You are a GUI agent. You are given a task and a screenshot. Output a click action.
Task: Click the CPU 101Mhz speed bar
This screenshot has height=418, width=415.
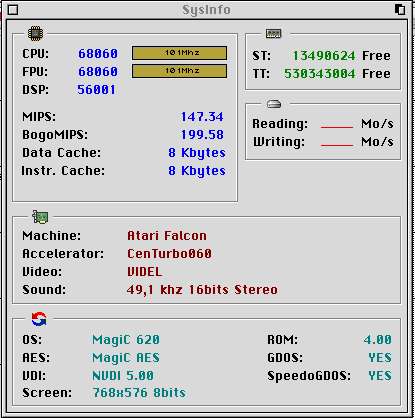[x=179, y=53]
